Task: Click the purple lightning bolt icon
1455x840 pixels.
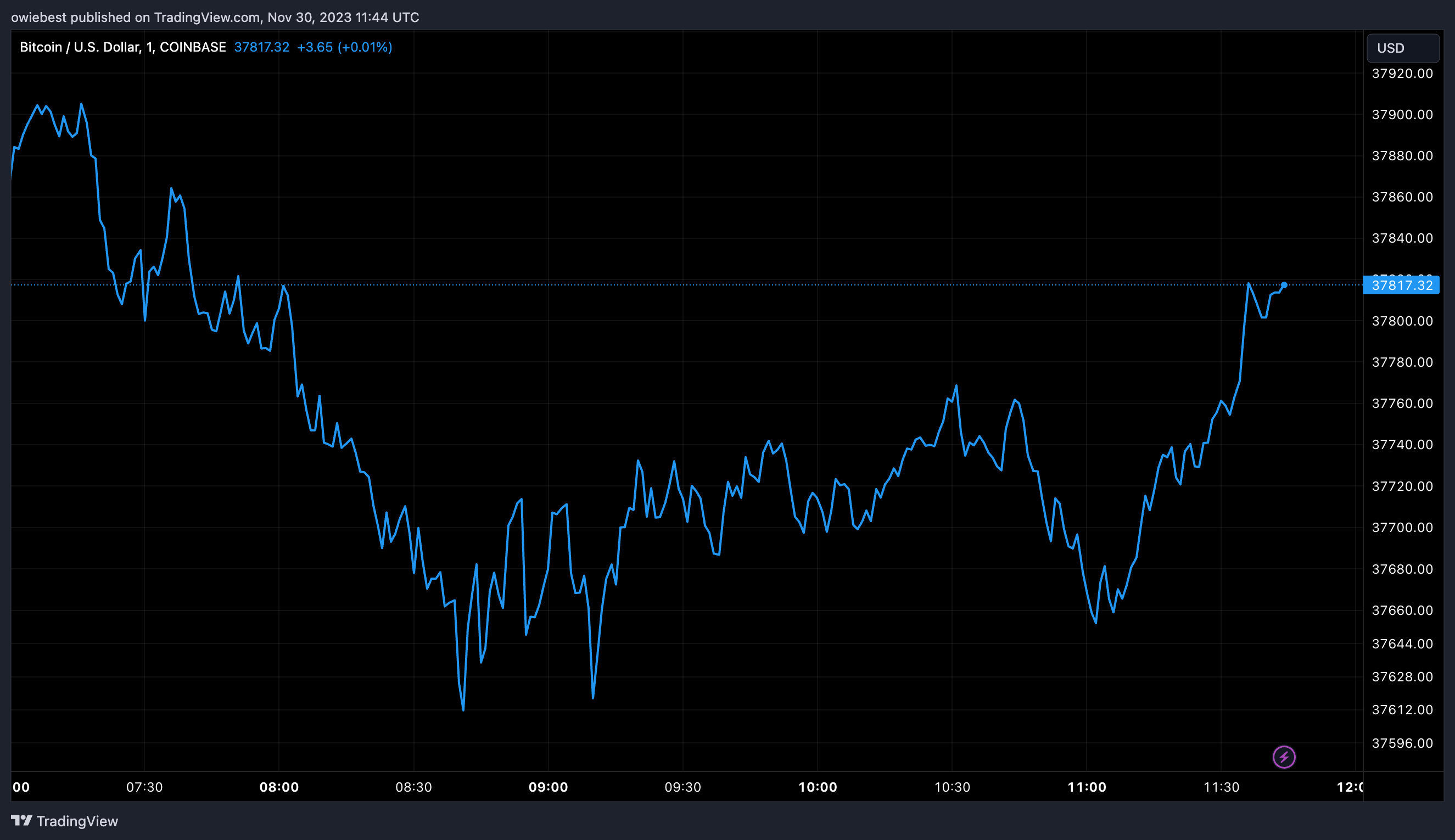Action: click(x=1284, y=757)
